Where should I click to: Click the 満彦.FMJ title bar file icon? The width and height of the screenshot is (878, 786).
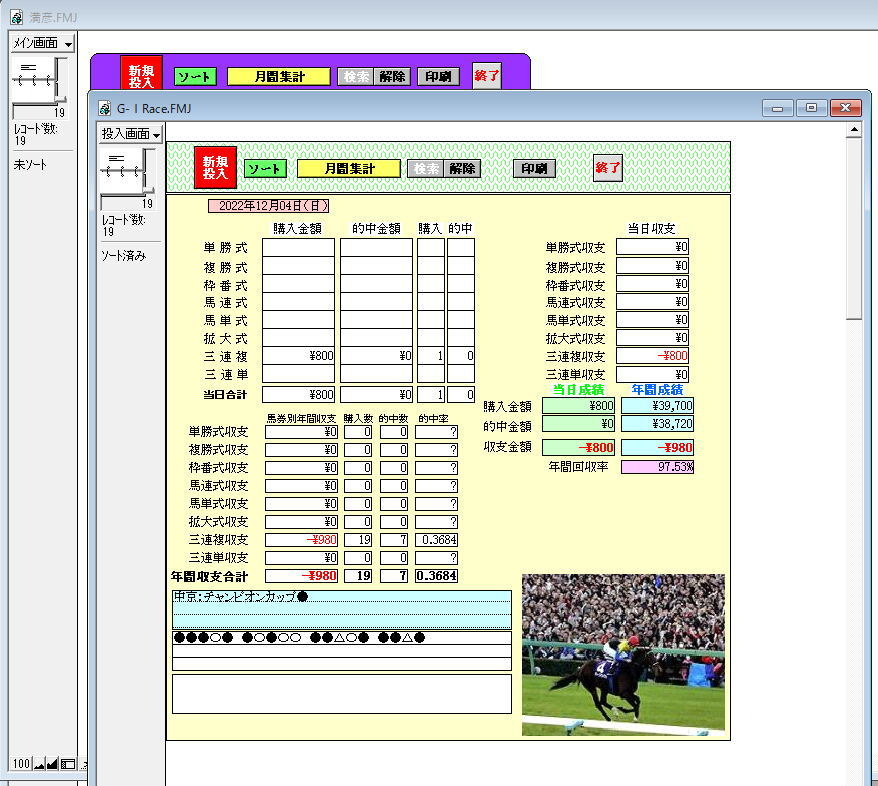click(17, 17)
